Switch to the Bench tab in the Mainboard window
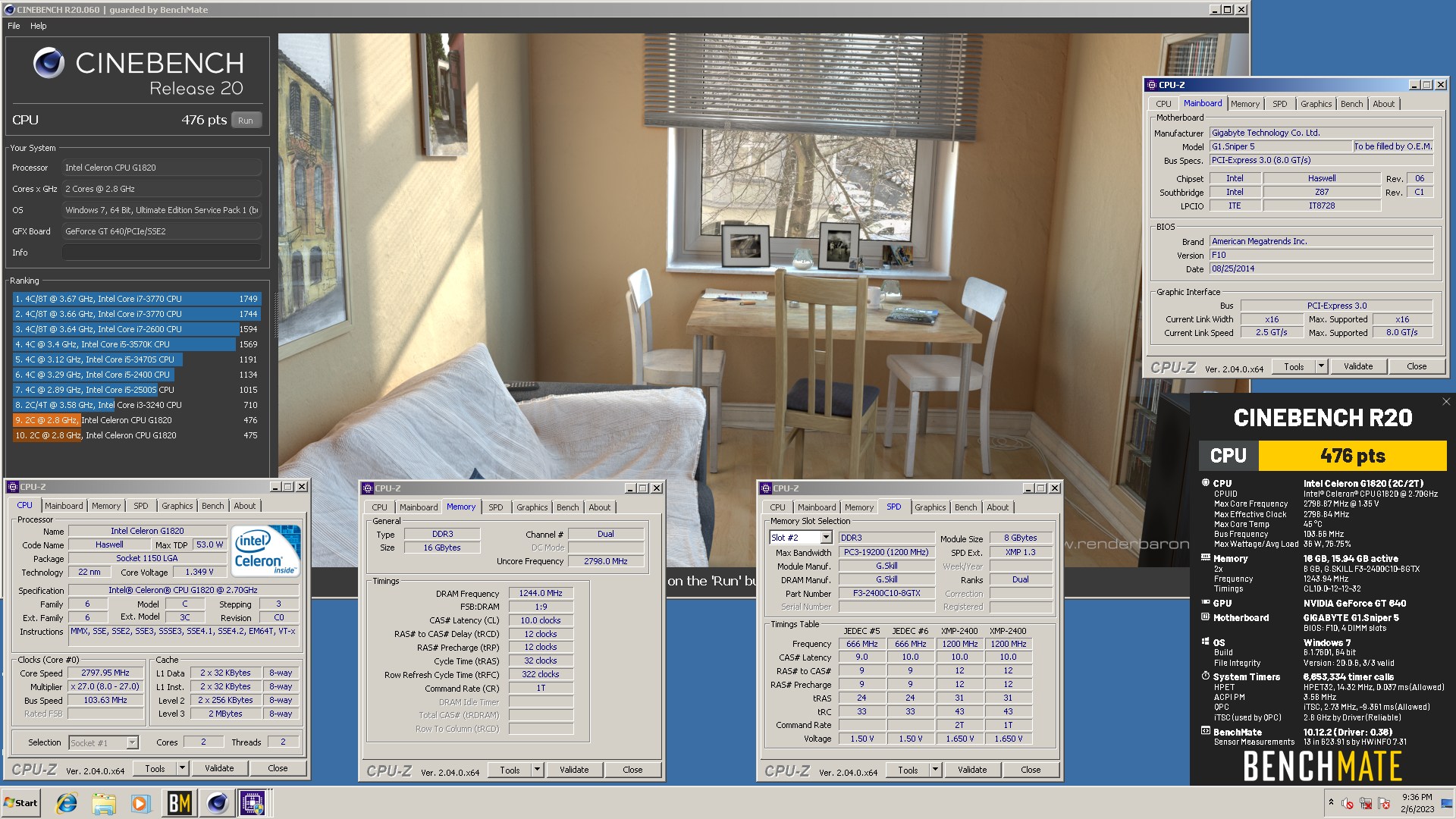Screen dimensions: 1456x819 tap(1351, 104)
